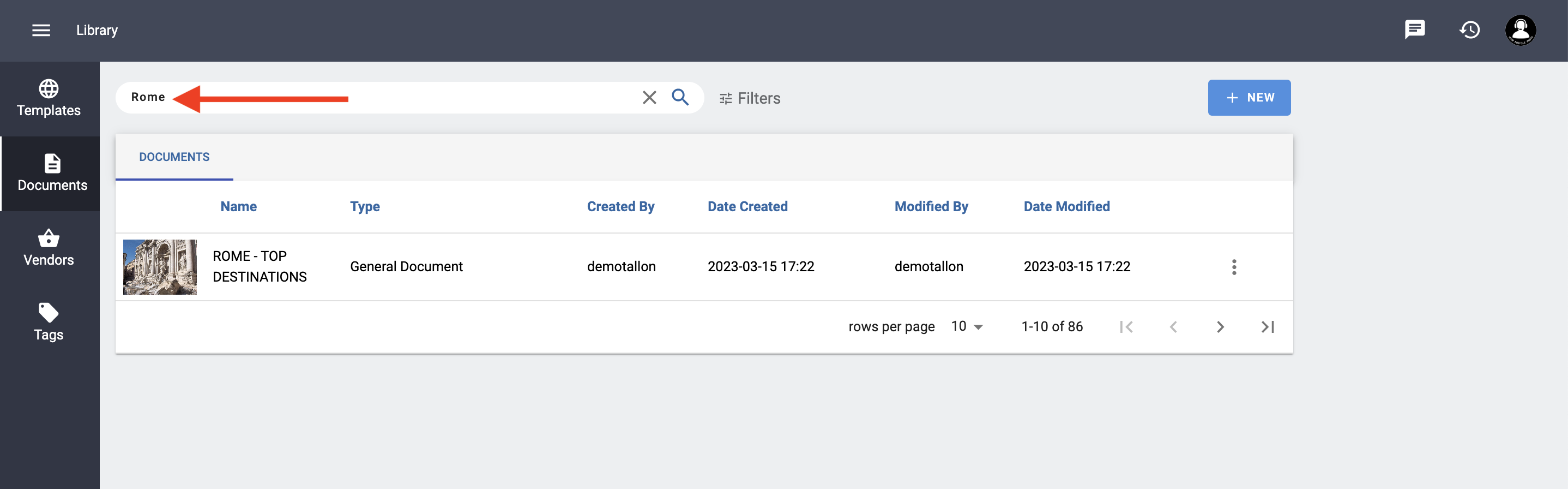This screenshot has height=489, width=1568.
Task: Go to Tags in the sidebar
Action: tap(49, 322)
